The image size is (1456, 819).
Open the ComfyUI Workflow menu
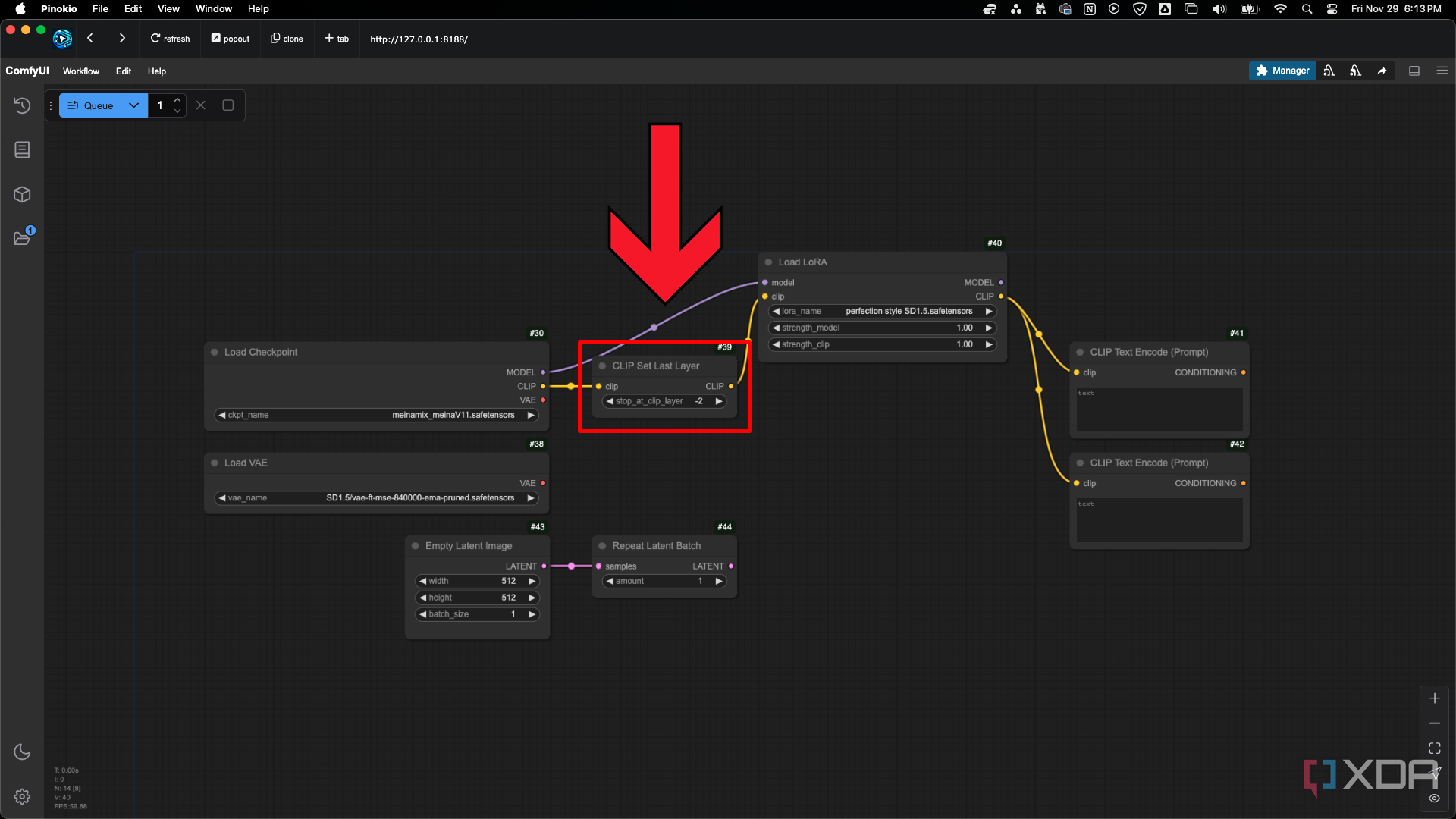[81, 71]
